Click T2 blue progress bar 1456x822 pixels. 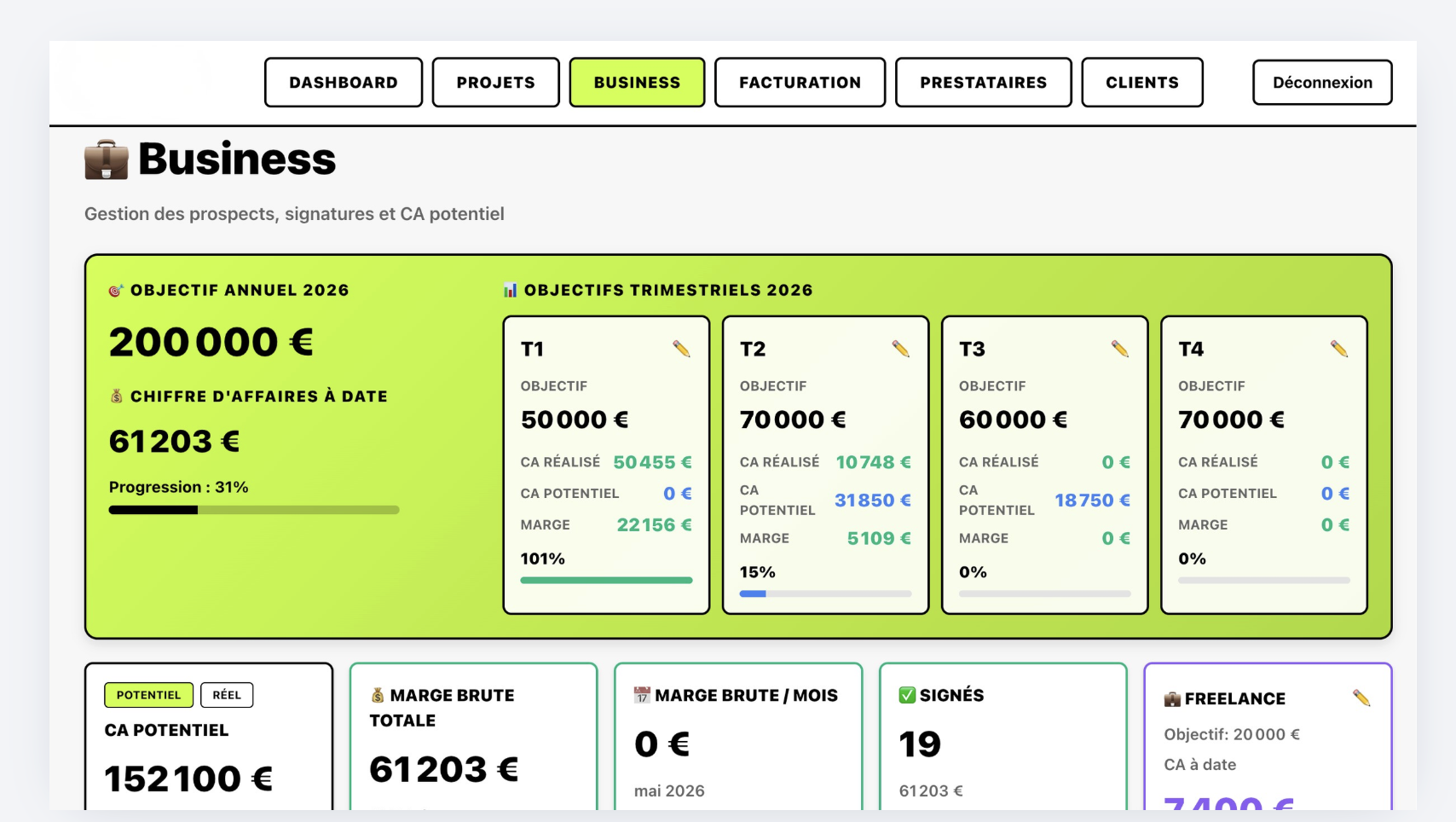[x=826, y=594]
